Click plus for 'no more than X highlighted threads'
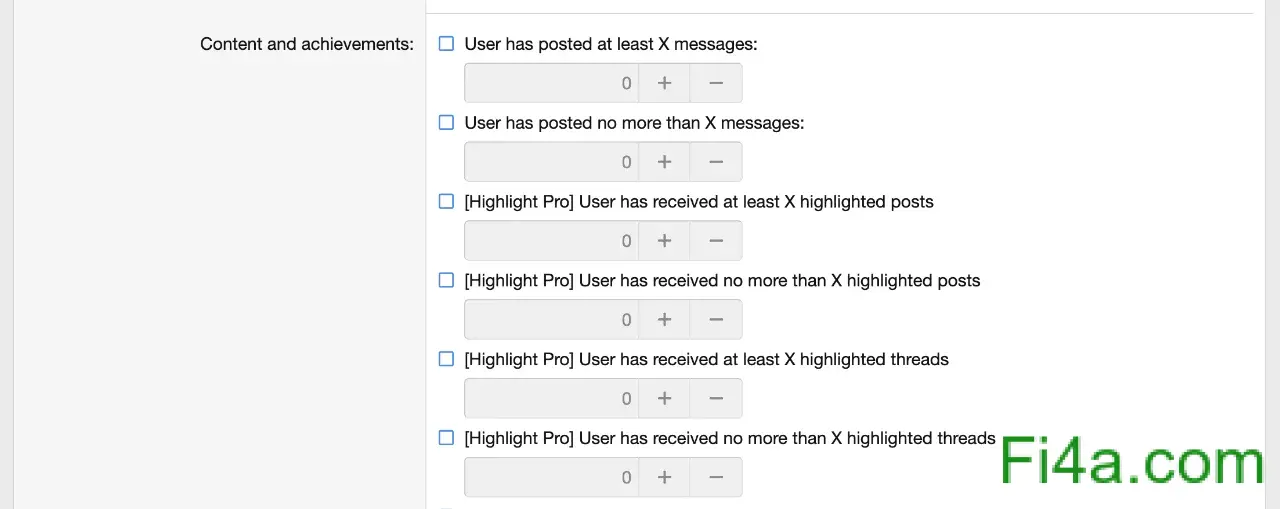The width and height of the screenshot is (1280, 509). pyautogui.click(x=664, y=478)
